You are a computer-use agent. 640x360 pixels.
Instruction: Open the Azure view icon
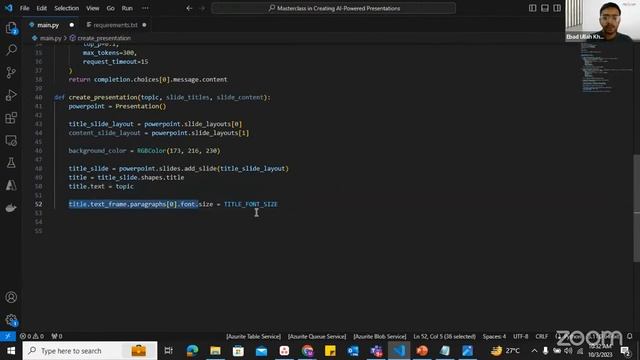pyautogui.click(x=11, y=185)
